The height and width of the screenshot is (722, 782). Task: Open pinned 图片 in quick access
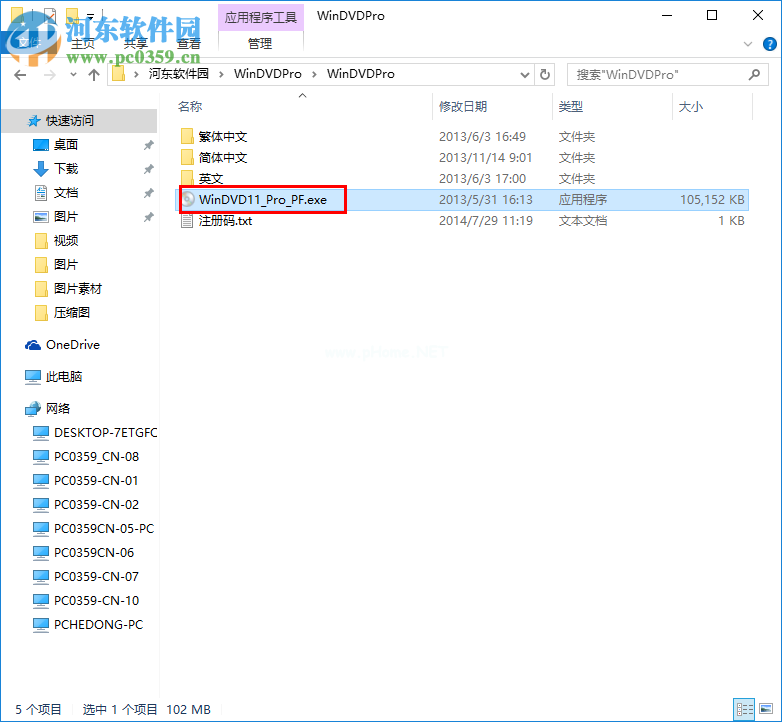66,216
